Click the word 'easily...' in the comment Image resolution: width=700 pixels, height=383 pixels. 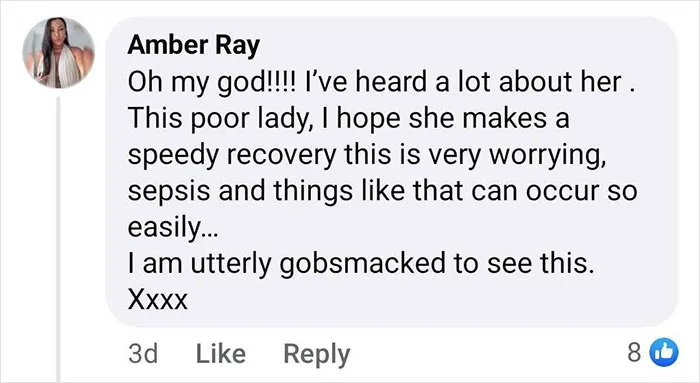[172, 228]
